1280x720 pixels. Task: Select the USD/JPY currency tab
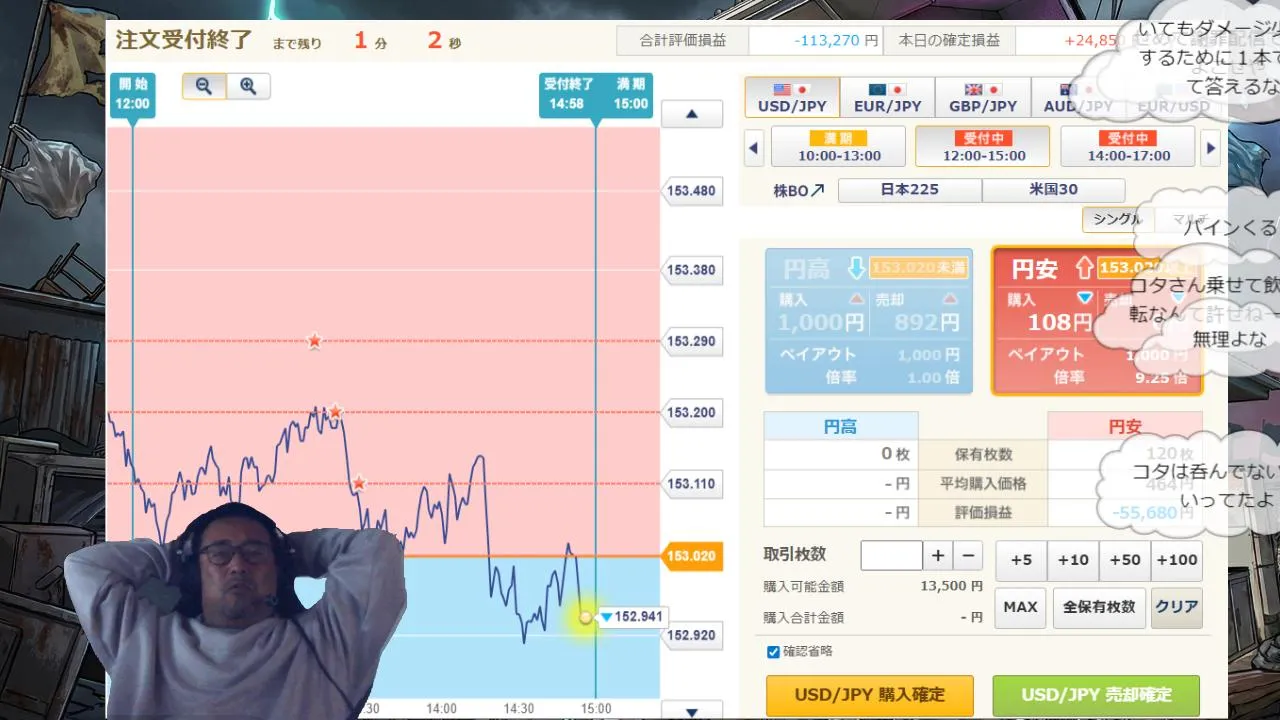792,98
